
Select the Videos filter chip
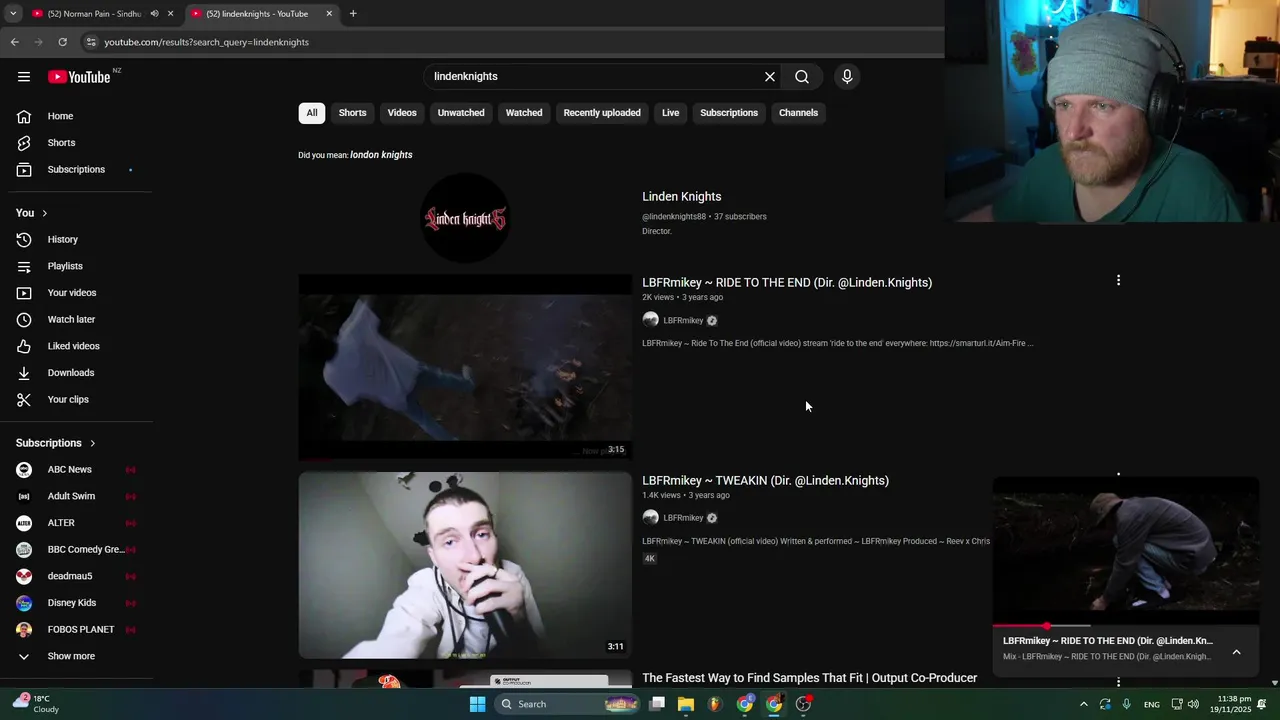tap(402, 113)
